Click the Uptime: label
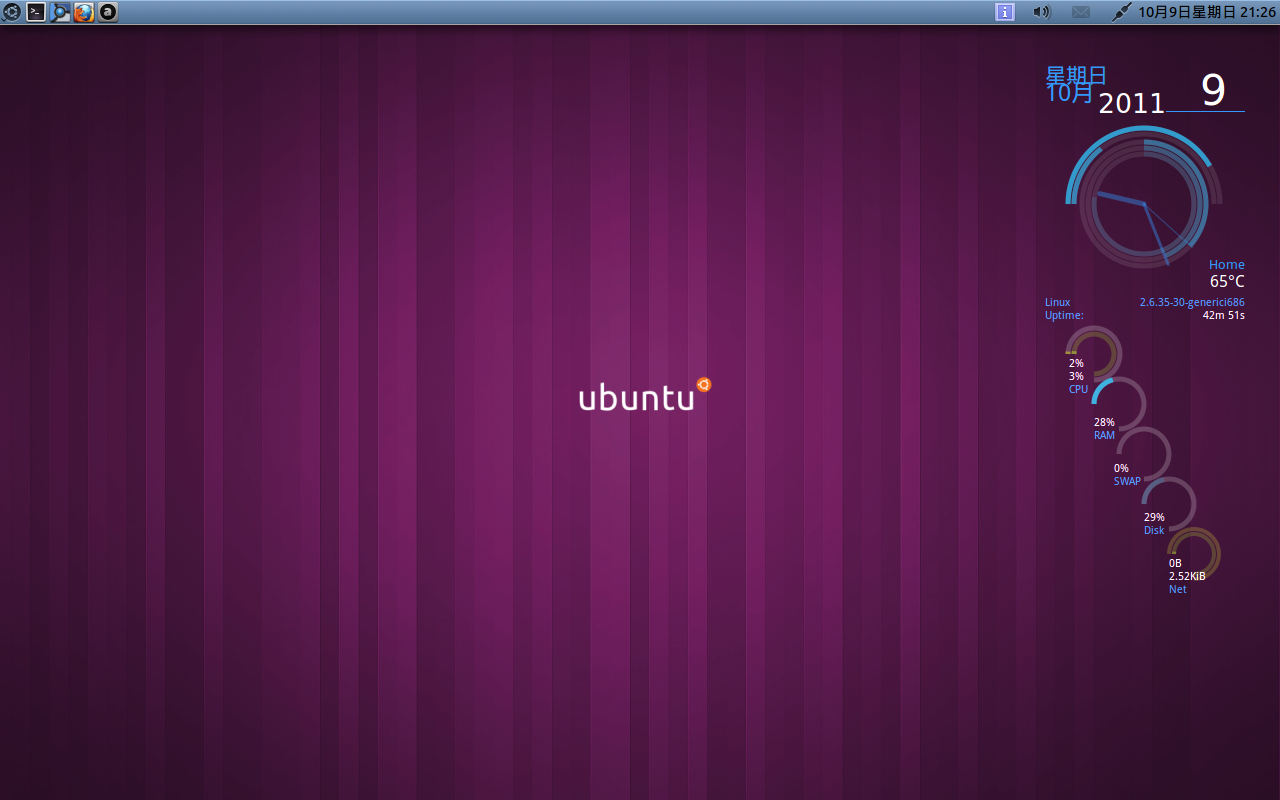Screen dimensions: 1280x800 click(x=1064, y=316)
